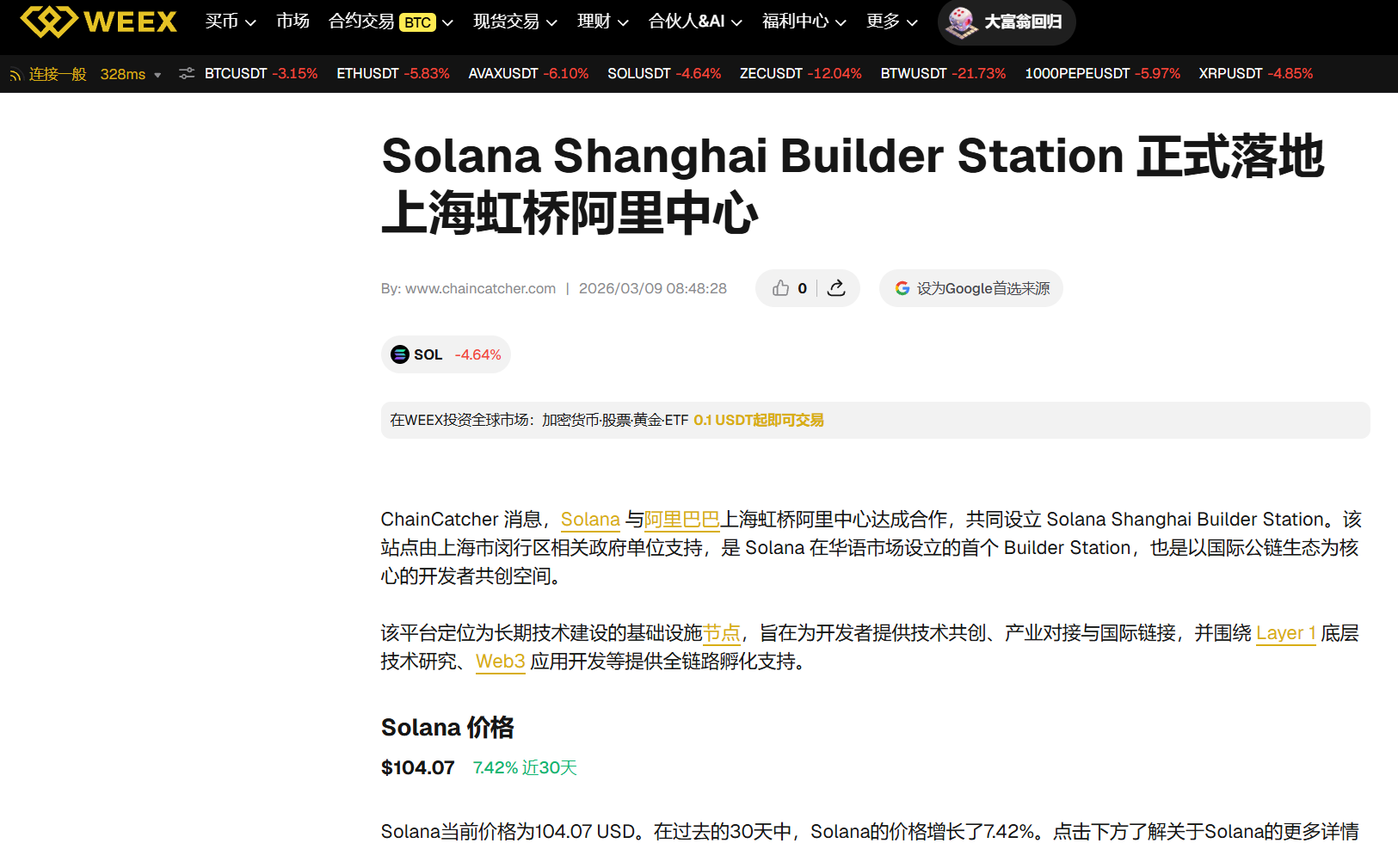1398x868 pixels.
Task: Select BTCUSDT ticker
Action: tap(261, 74)
